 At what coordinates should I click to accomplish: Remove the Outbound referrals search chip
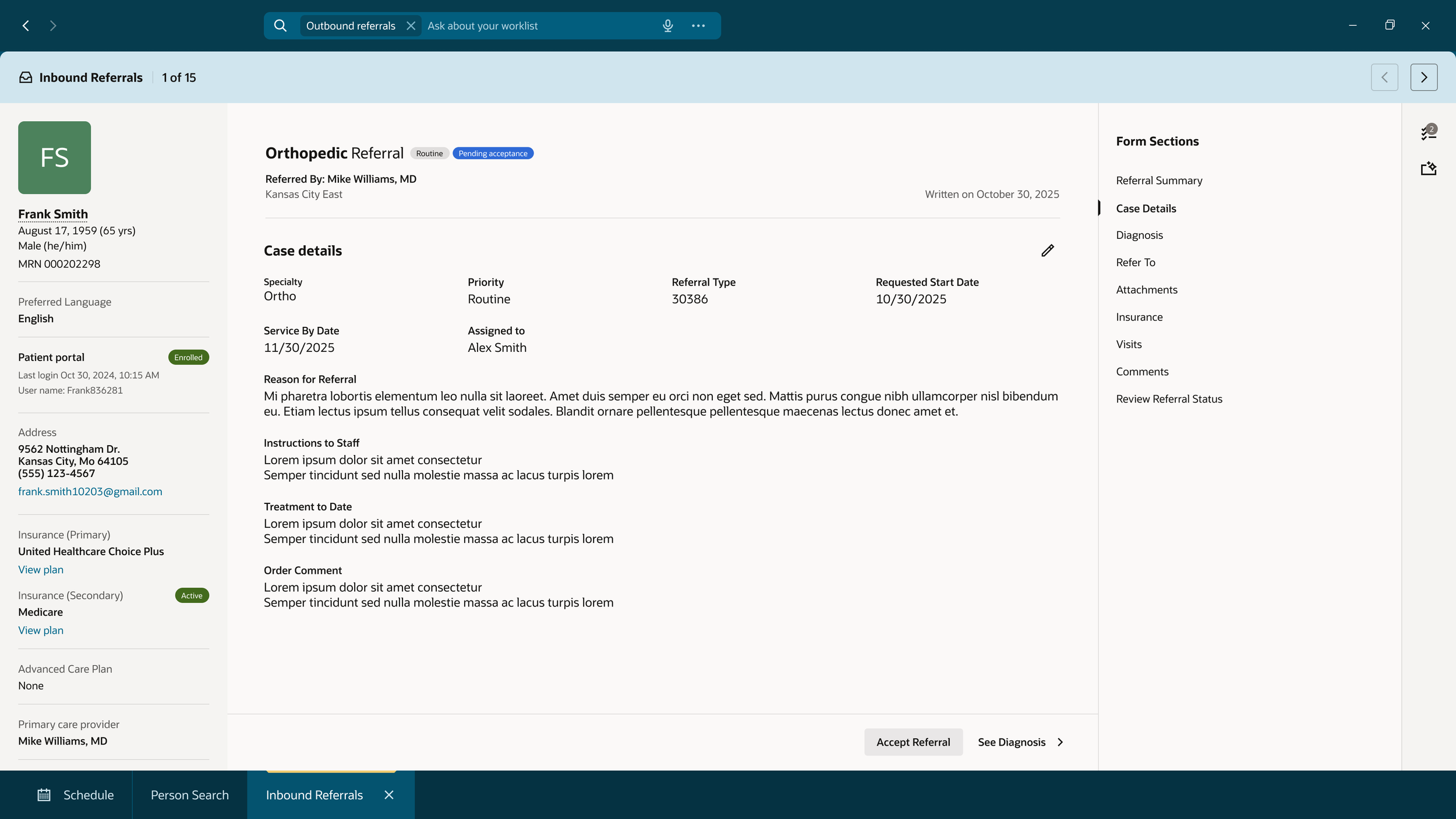pos(411,26)
